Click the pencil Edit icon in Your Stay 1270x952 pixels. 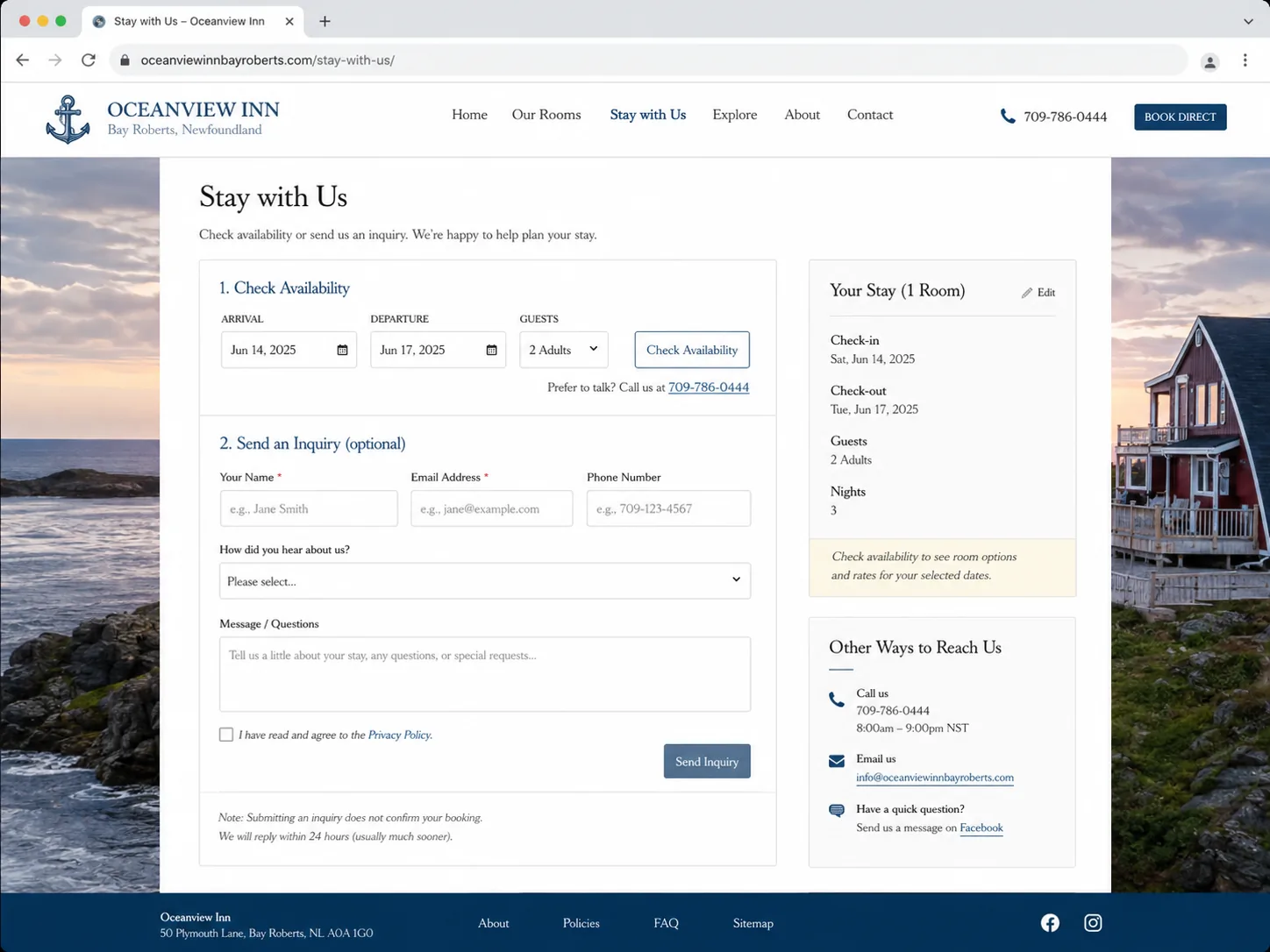point(1026,293)
